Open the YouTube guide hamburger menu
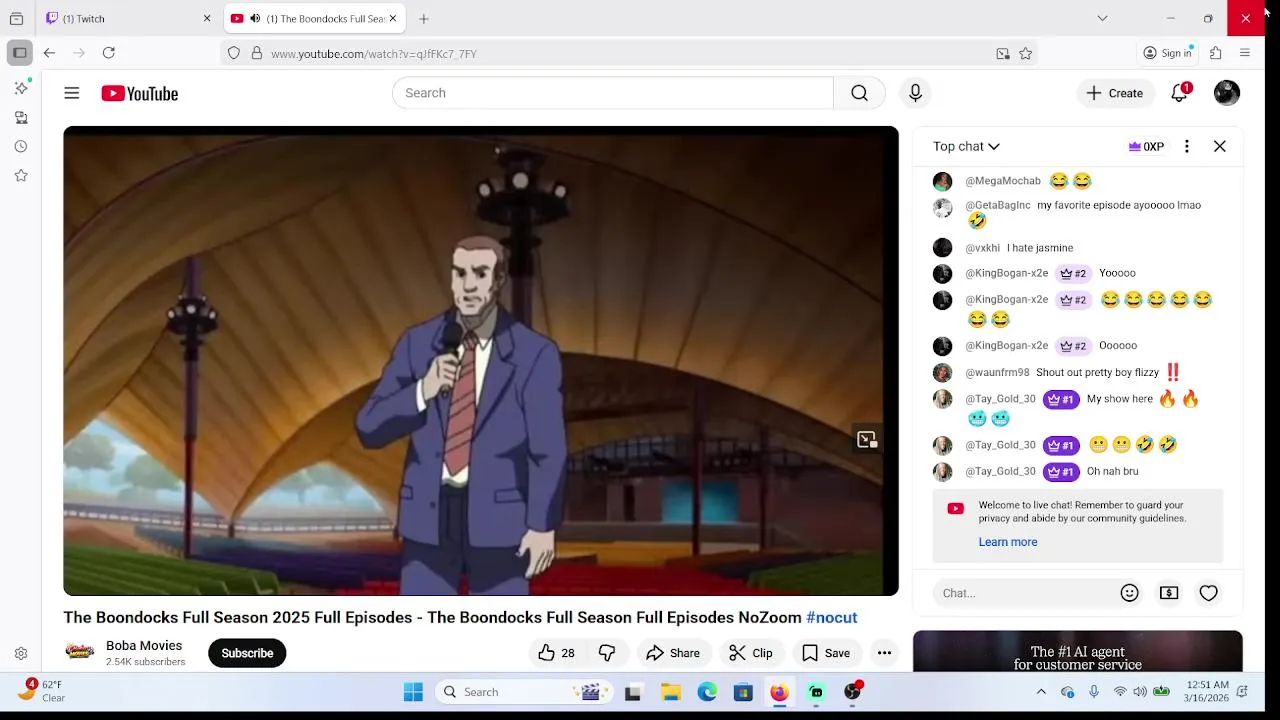This screenshot has height=720, width=1280. [72, 93]
